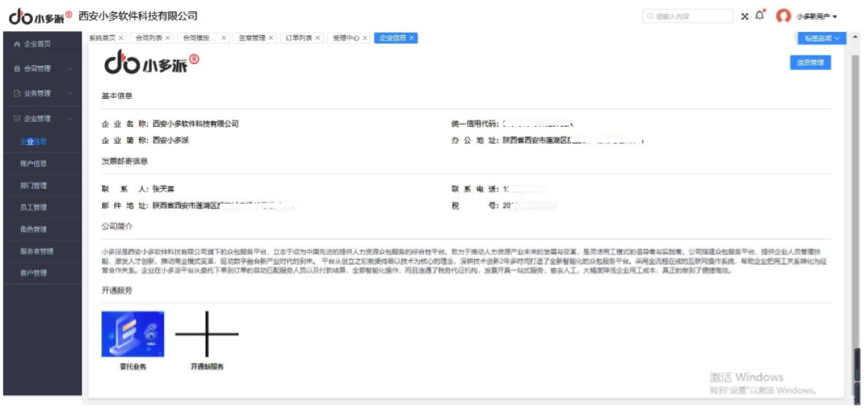Image resolution: width=865 pixels, height=409 pixels.
Task: Click the 合同管理 icon in sidebar
Action: 17,69
